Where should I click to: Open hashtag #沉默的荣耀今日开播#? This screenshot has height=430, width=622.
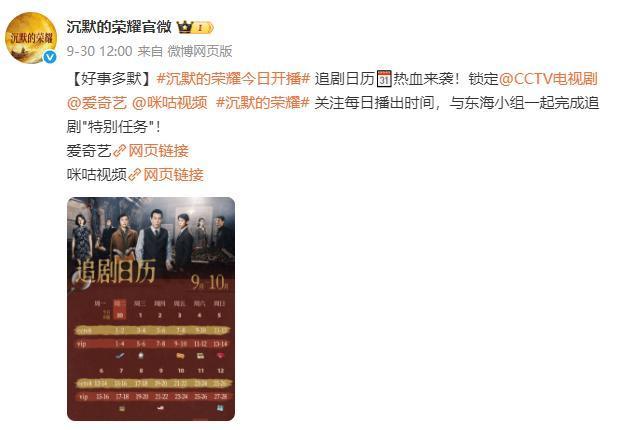[233, 79]
